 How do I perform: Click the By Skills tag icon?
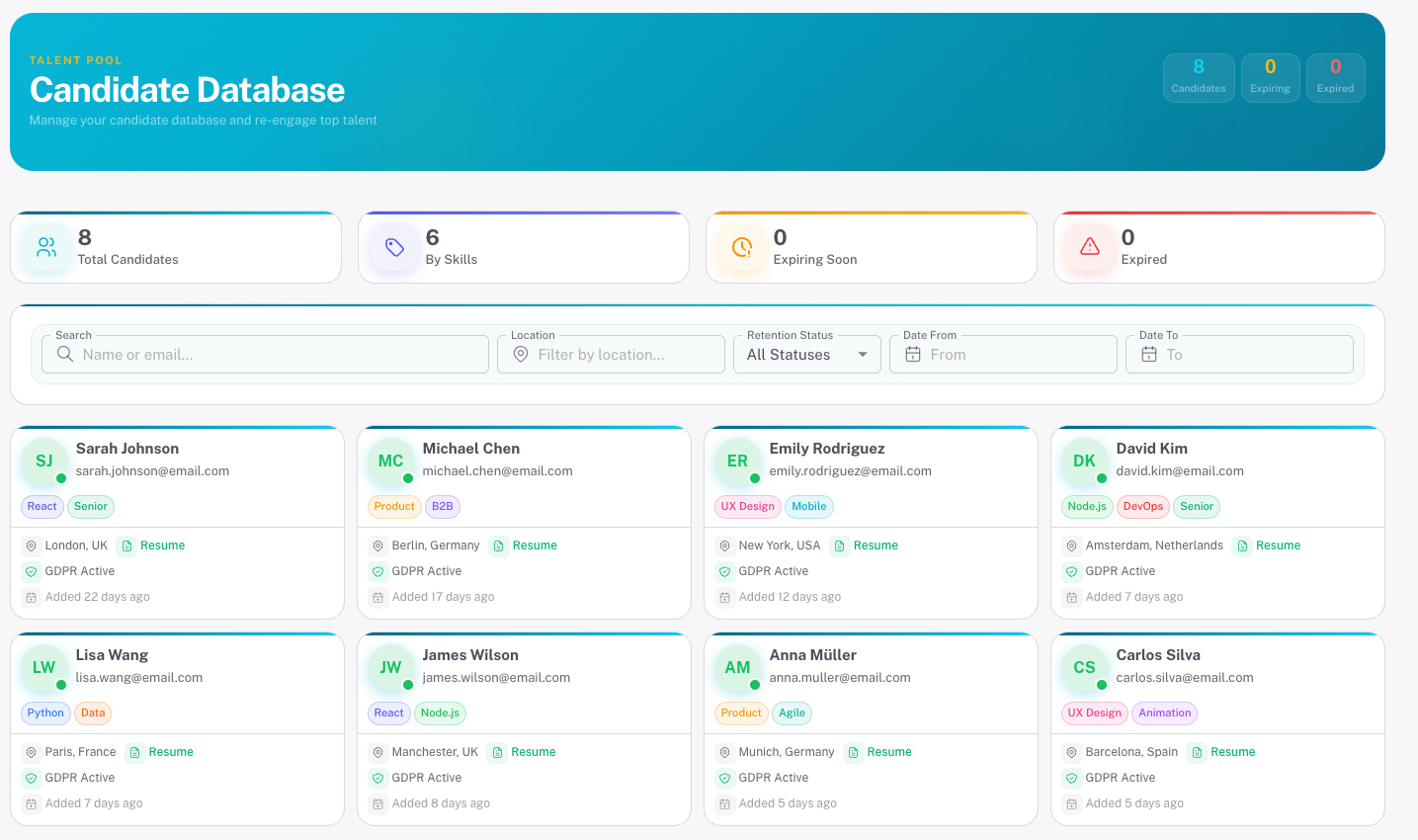393,248
